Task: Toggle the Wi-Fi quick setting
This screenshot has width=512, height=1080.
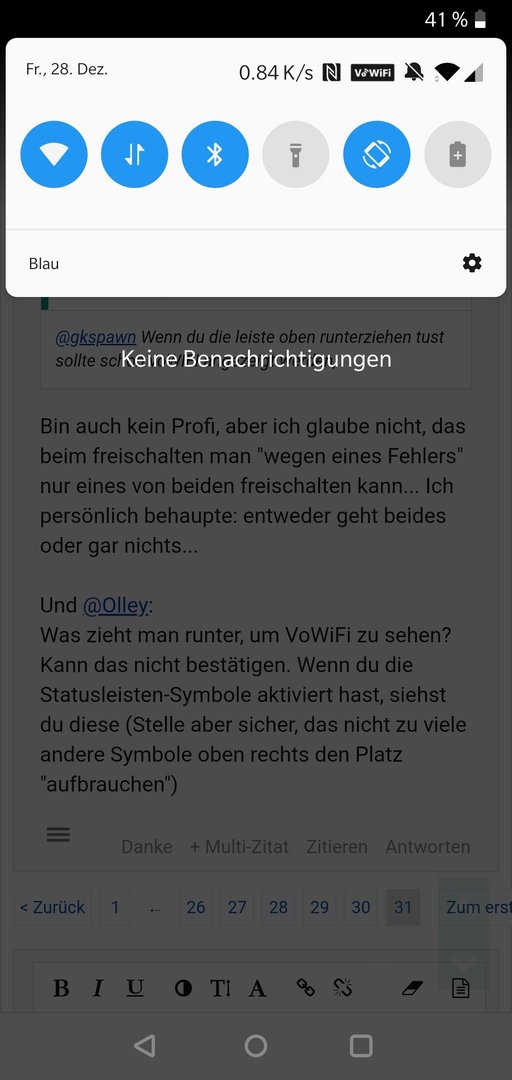Action: 54,154
